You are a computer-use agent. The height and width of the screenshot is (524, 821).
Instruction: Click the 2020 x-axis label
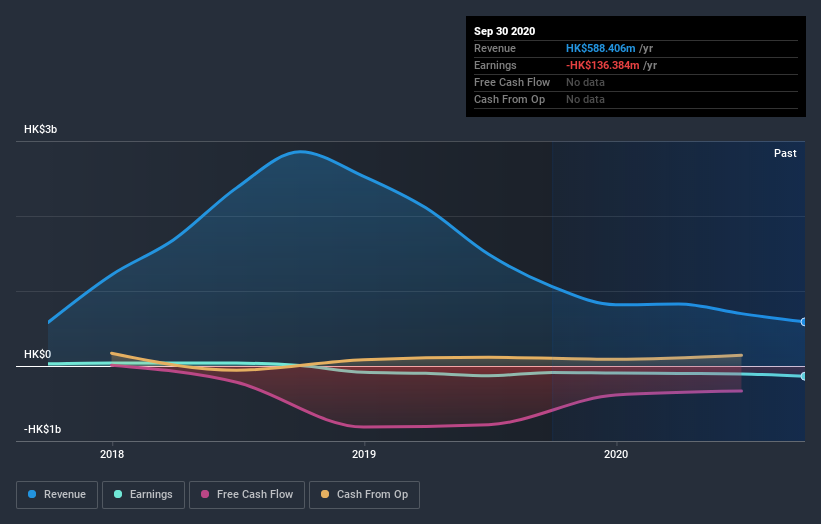pos(616,454)
